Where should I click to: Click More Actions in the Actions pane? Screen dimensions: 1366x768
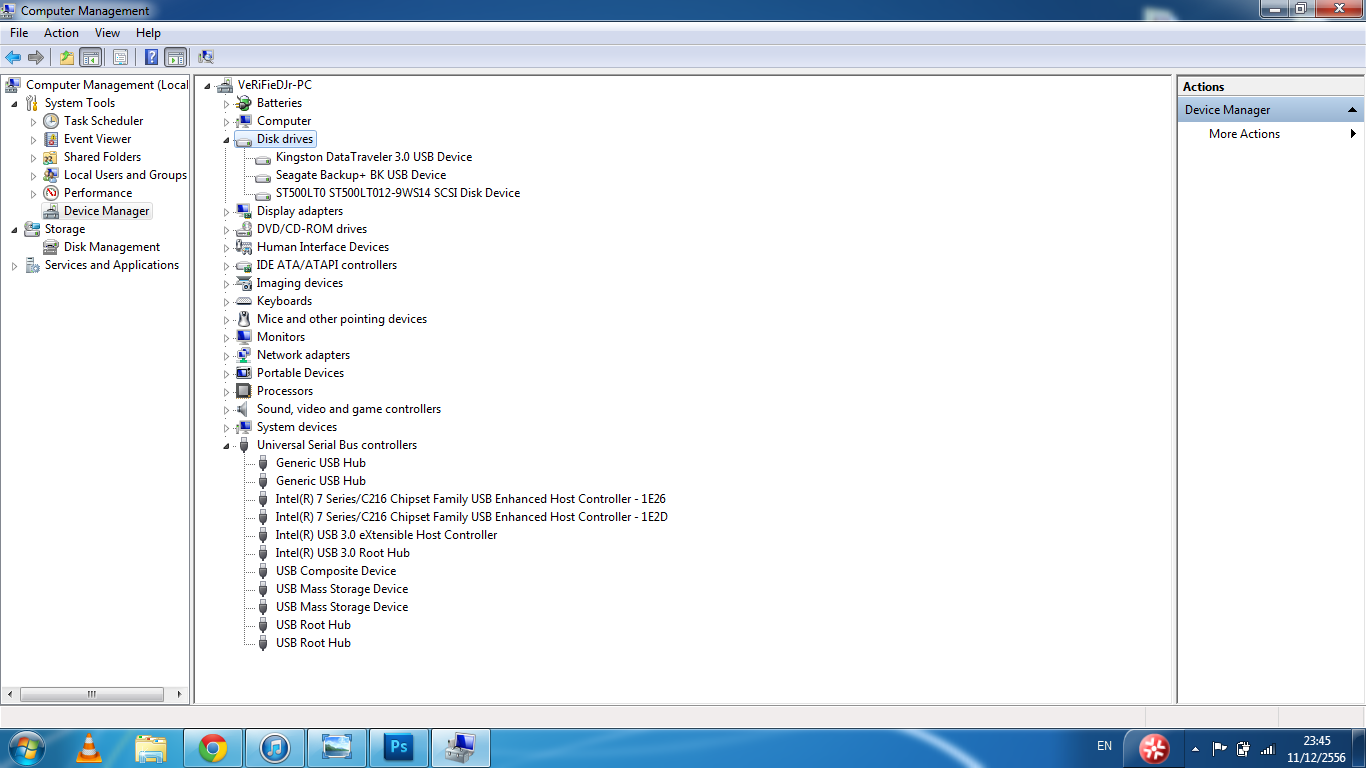click(x=1244, y=134)
